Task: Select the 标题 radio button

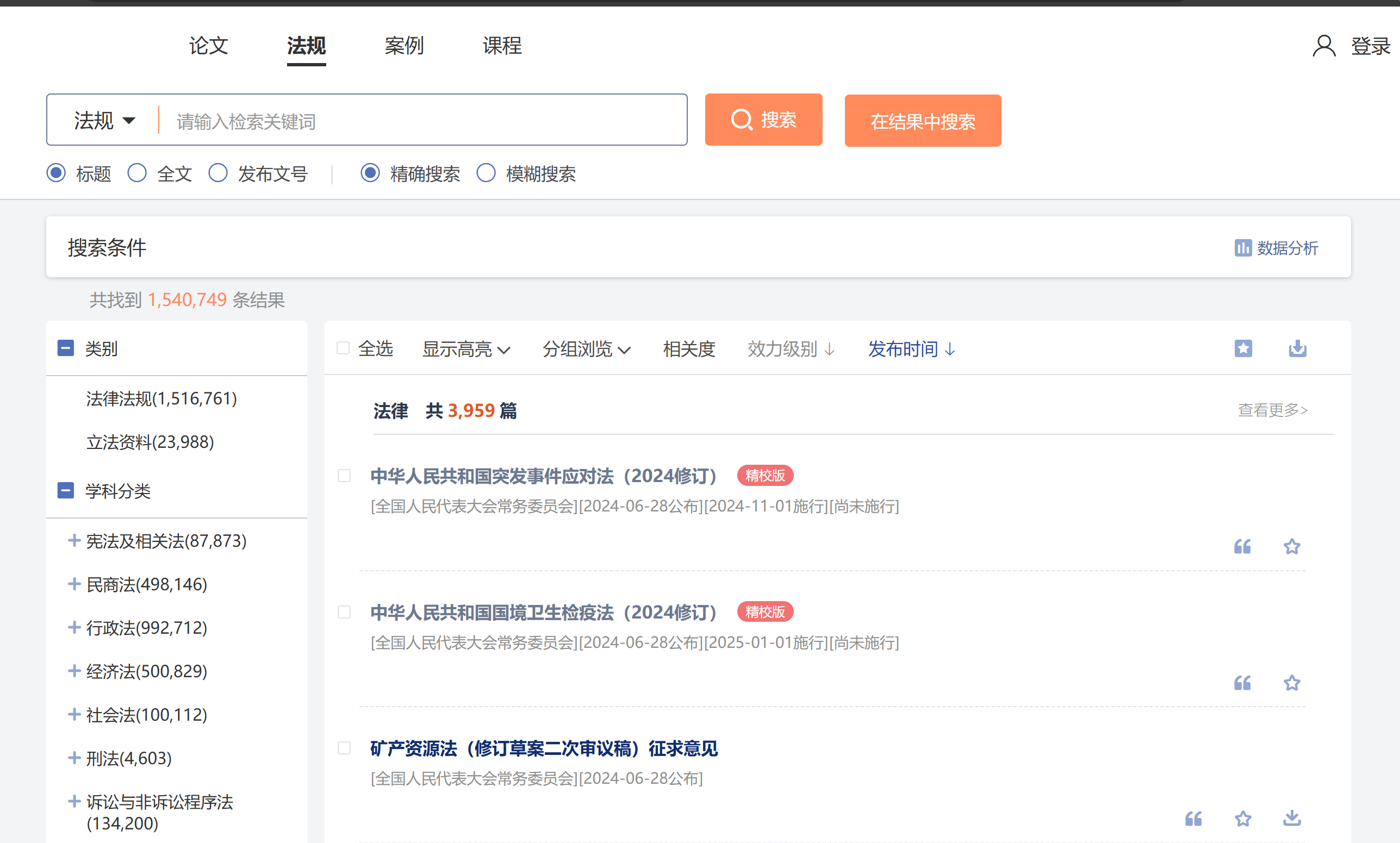Action: click(x=56, y=173)
